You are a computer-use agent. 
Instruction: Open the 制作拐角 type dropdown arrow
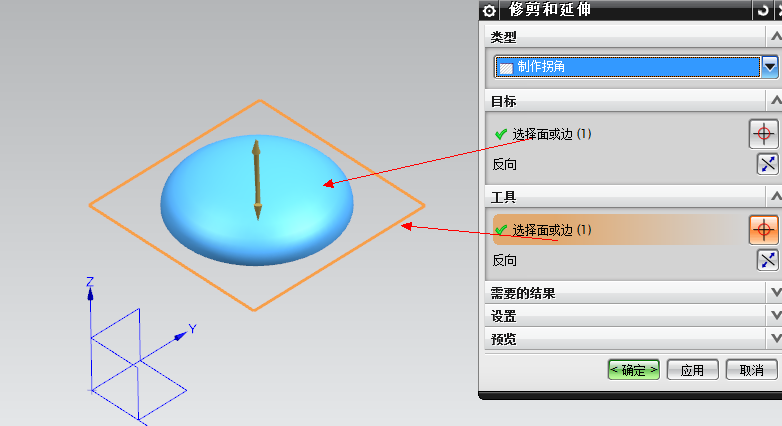(770, 66)
